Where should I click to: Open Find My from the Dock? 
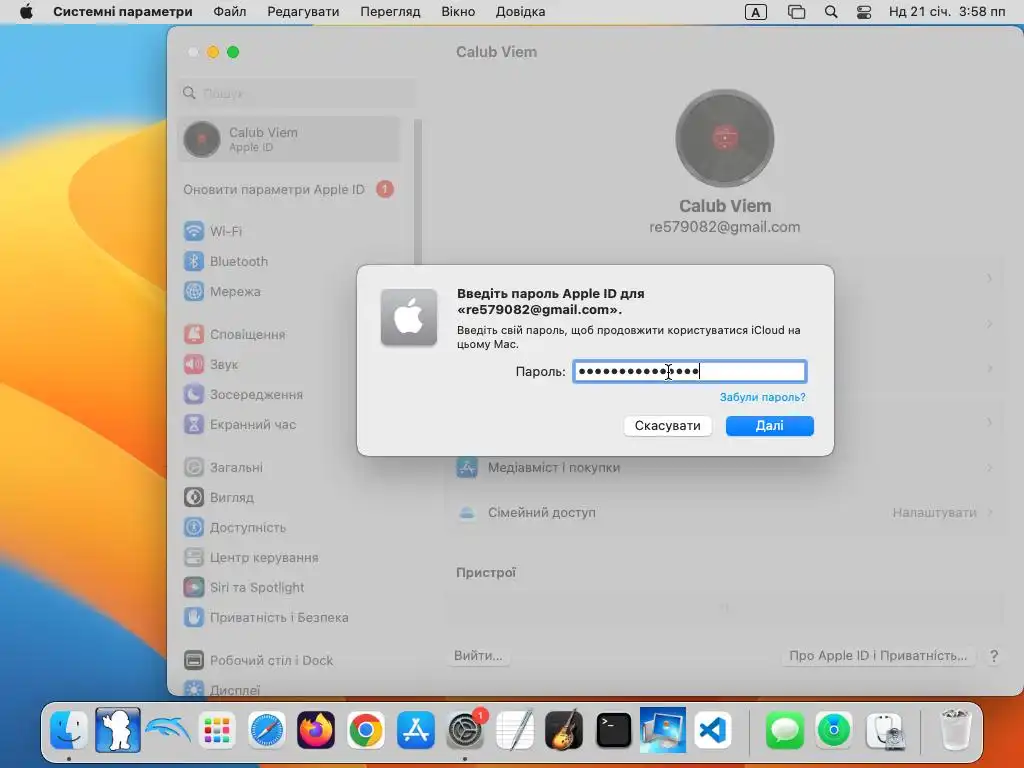(x=834, y=730)
